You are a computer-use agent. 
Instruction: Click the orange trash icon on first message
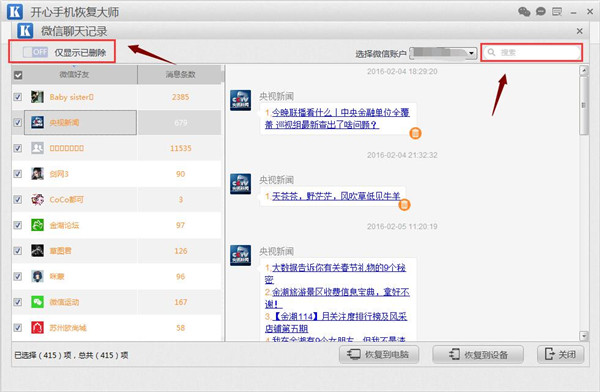click(x=416, y=133)
